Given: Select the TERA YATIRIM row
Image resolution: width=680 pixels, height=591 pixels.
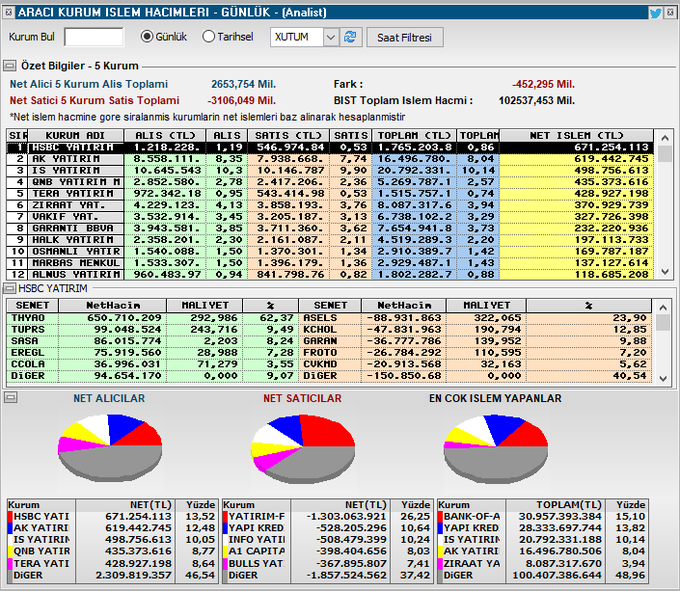Looking at the screenshot, I should (x=330, y=193).
